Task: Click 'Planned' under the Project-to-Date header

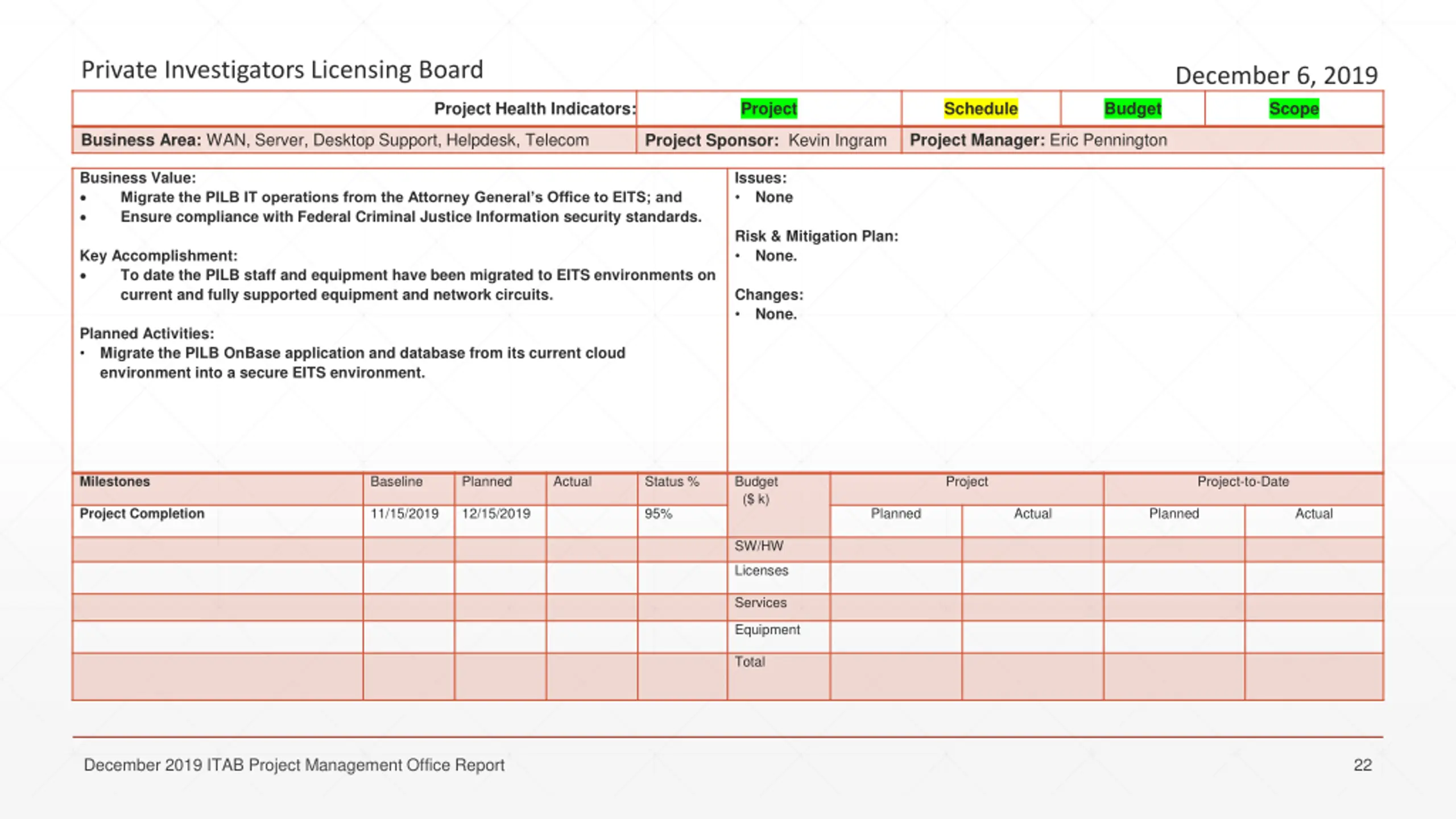Action: pos(1174,514)
